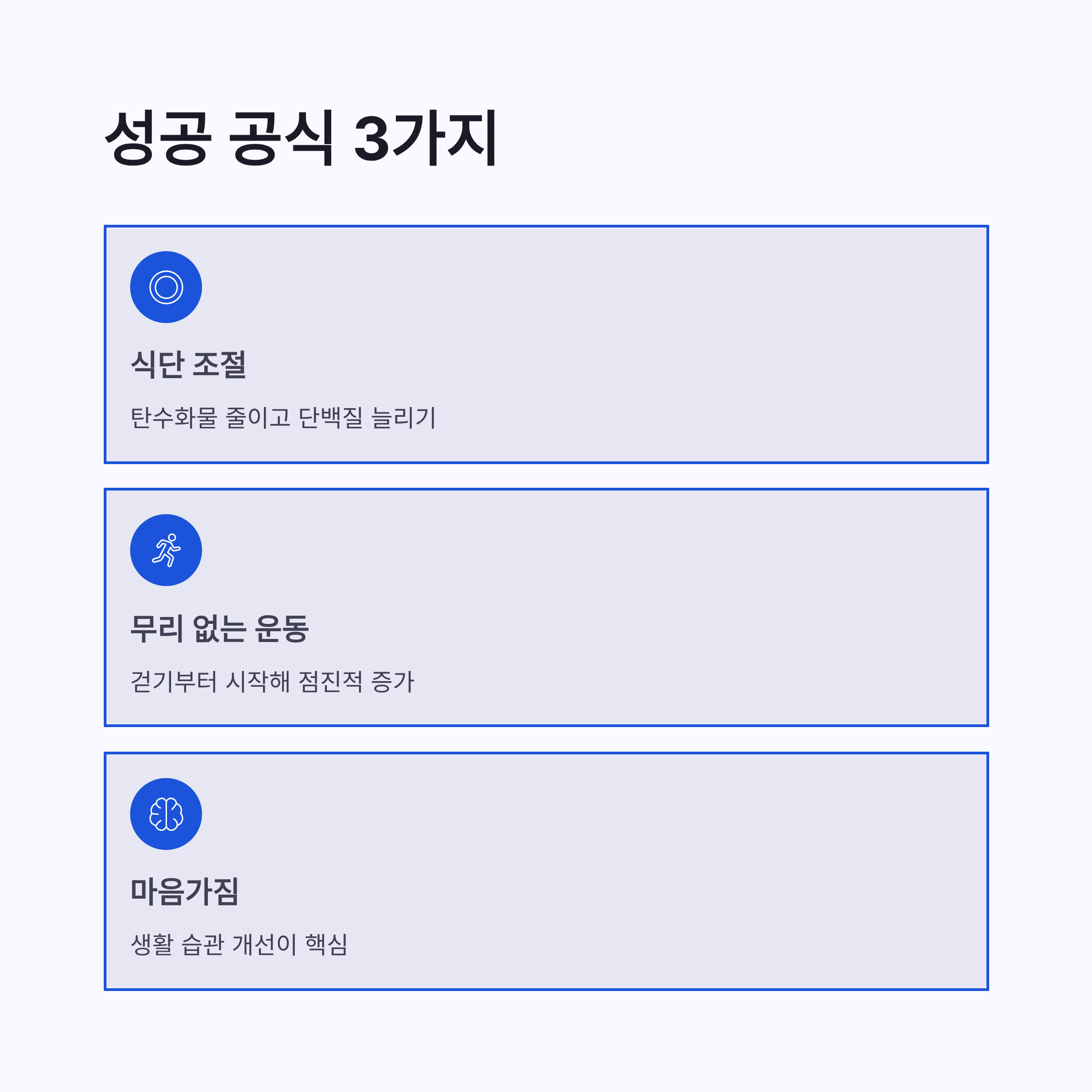The width and height of the screenshot is (1092, 1092).
Task: Click the 마음가짐 heading
Action: tap(184, 891)
